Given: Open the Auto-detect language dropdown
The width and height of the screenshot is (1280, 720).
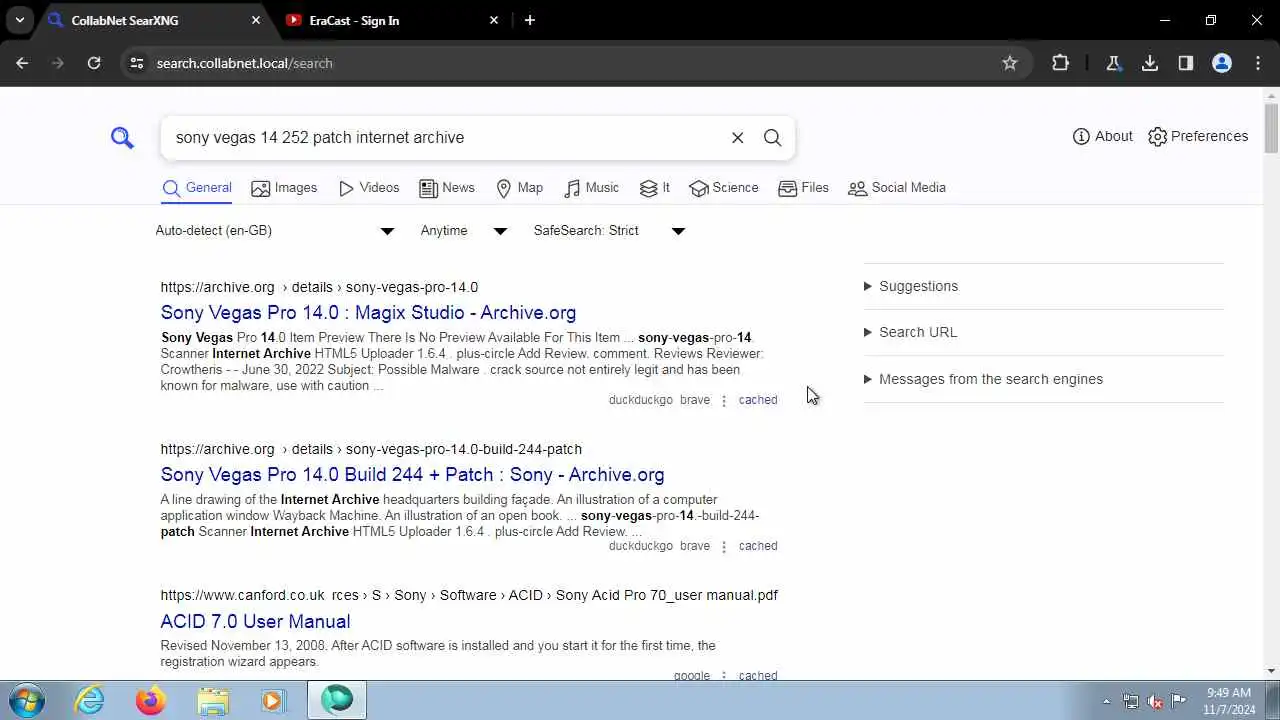Looking at the screenshot, I should [275, 231].
